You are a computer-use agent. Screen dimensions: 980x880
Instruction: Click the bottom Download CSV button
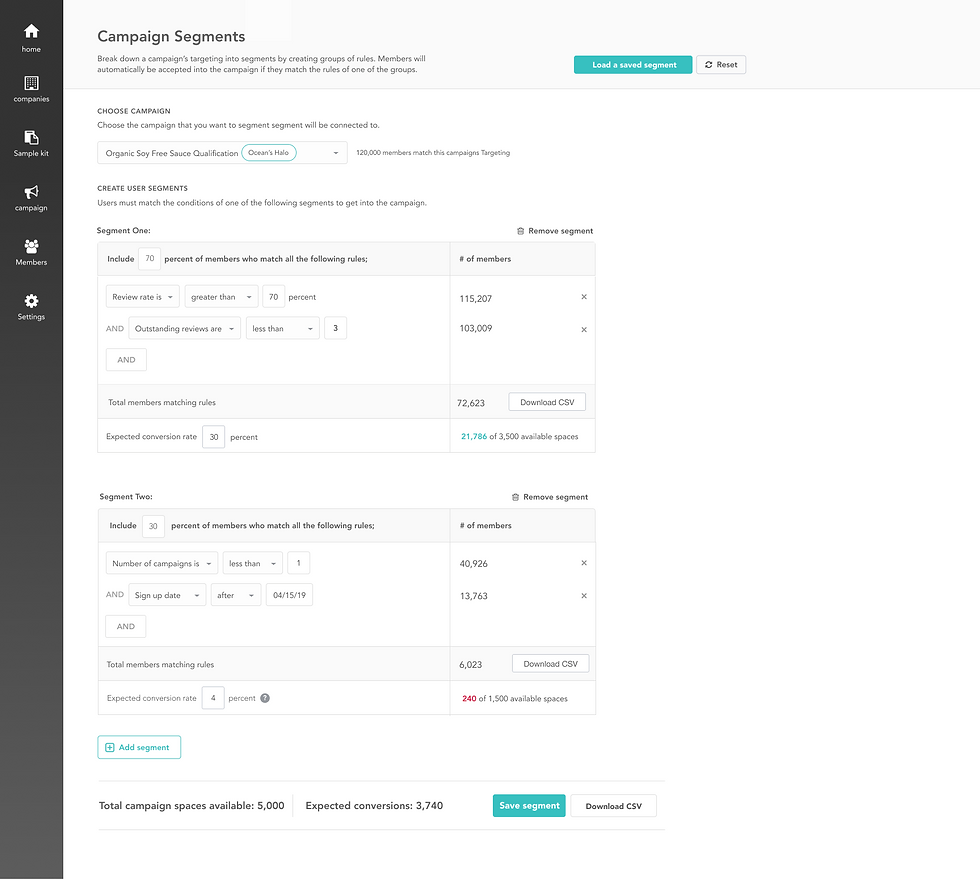614,806
